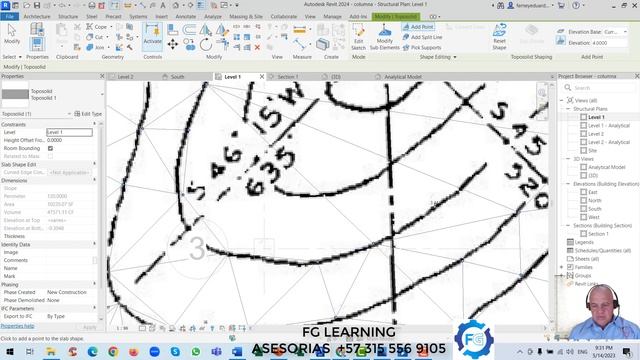640x360 pixels.
Task: Toggle East elevation checkbox
Action: (583, 192)
